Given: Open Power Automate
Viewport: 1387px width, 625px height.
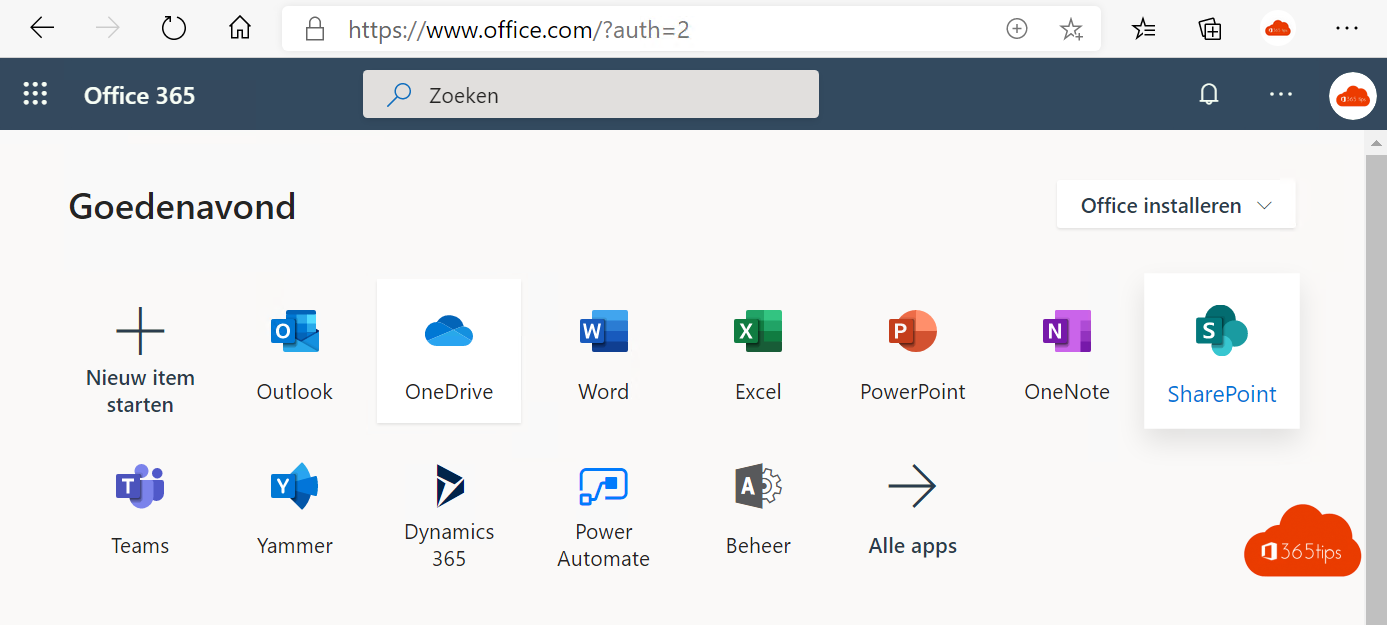Looking at the screenshot, I should pos(603,505).
